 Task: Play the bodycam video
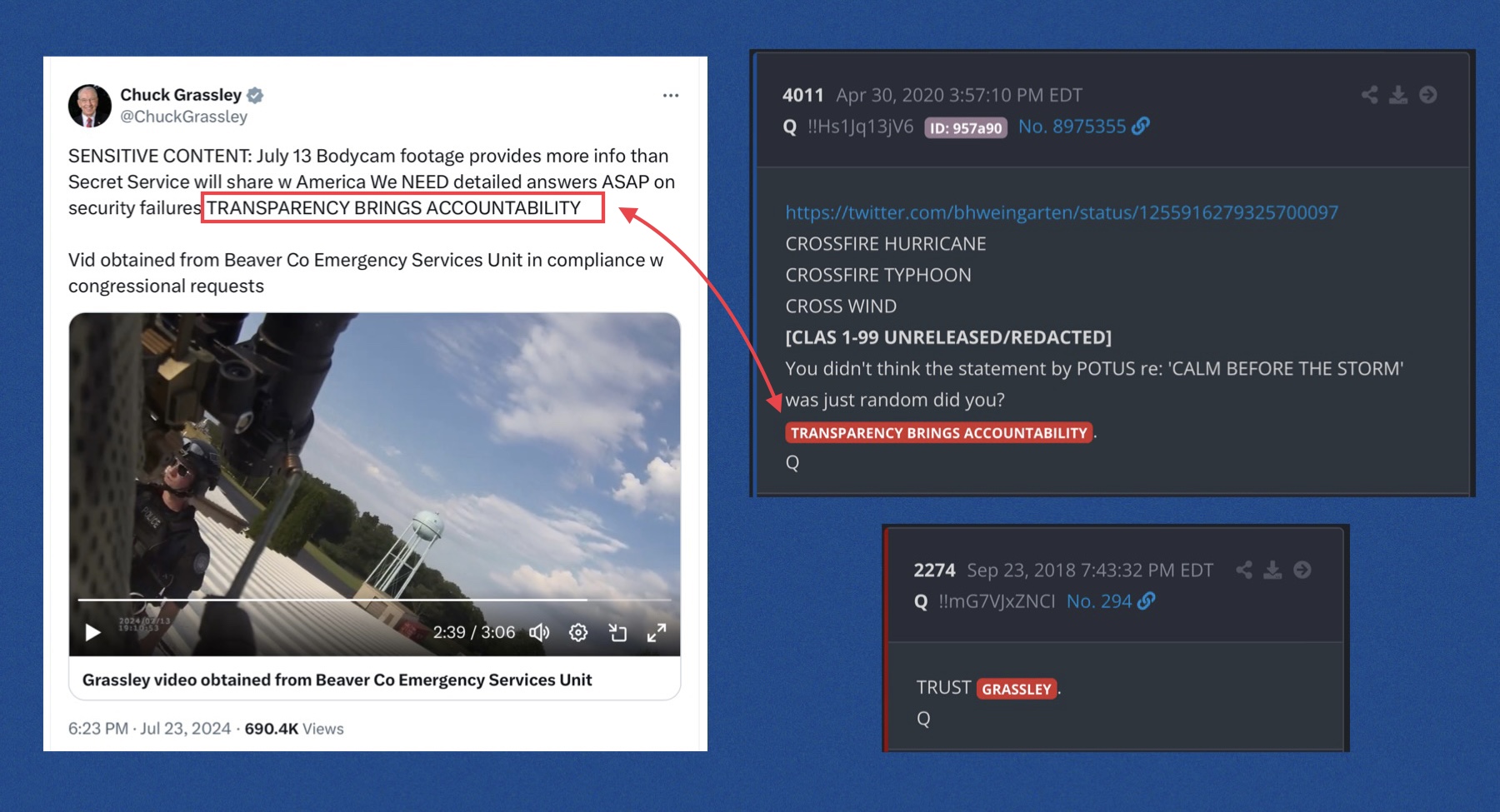coord(93,633)
